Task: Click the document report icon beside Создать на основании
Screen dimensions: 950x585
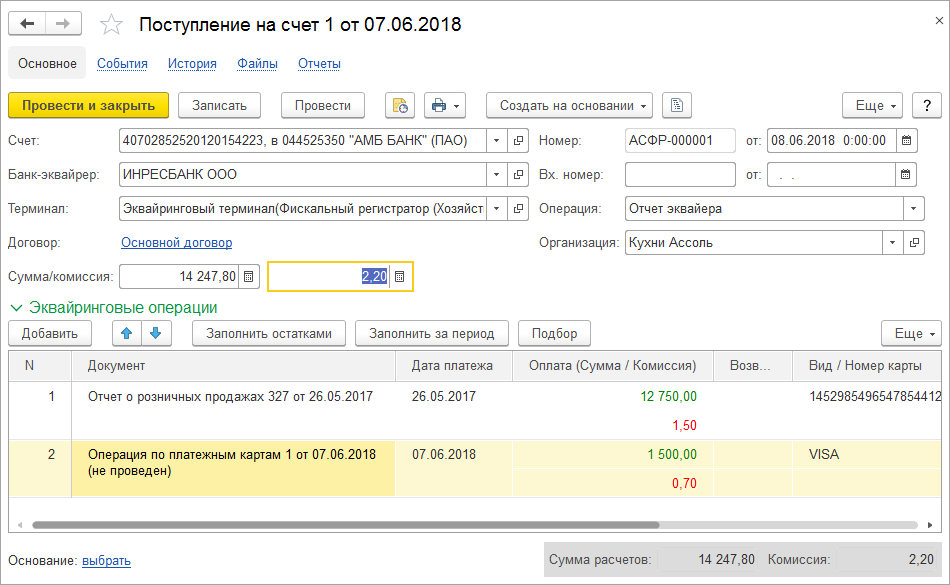Action: pos(677,106)
